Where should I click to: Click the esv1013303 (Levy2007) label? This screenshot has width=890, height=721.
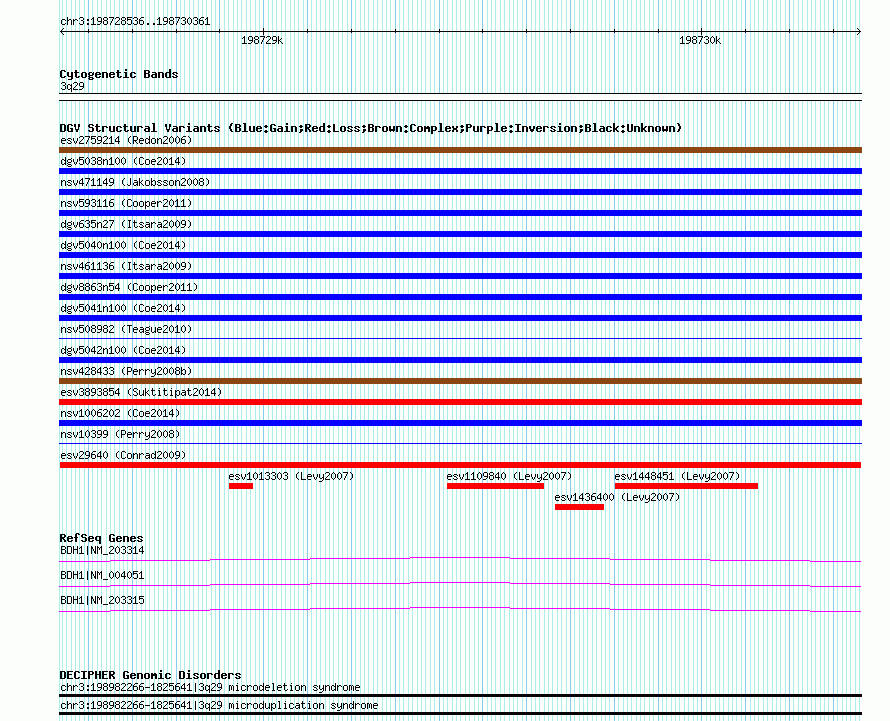291,476
